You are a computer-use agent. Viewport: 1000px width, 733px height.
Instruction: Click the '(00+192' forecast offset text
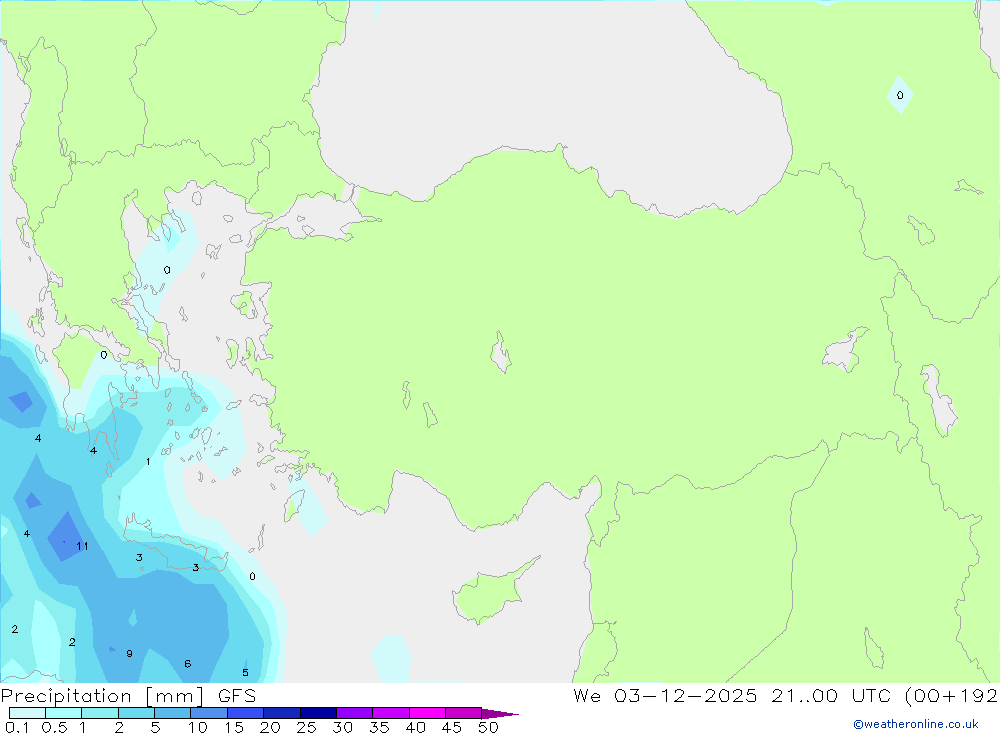[952, 695]
